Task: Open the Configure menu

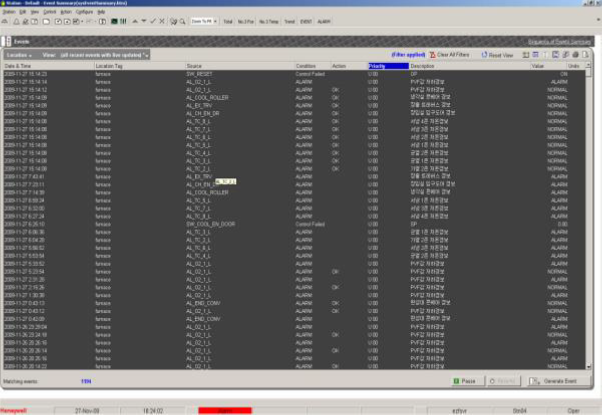Action: click(x=84, y=12)
